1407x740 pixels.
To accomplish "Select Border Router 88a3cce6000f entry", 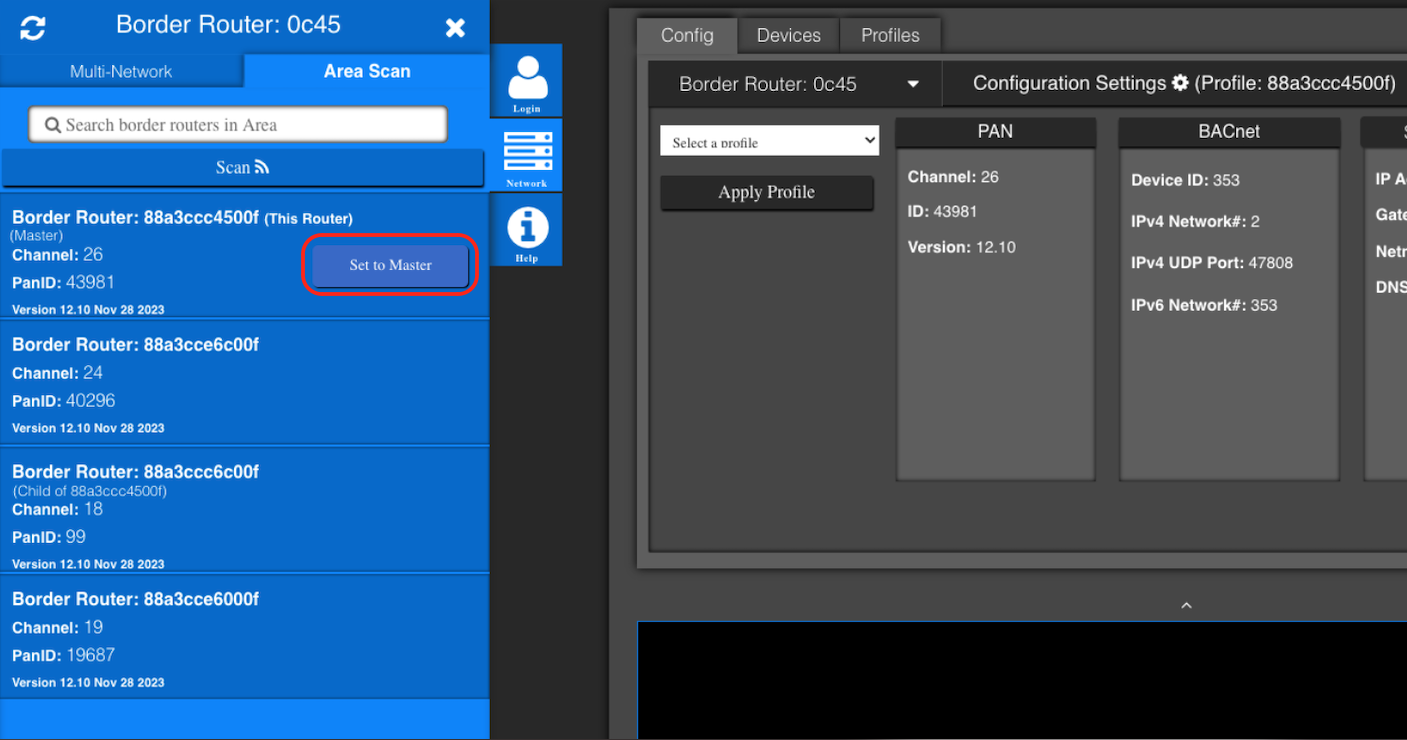I will pyautogui.click(x=244, y=638).
